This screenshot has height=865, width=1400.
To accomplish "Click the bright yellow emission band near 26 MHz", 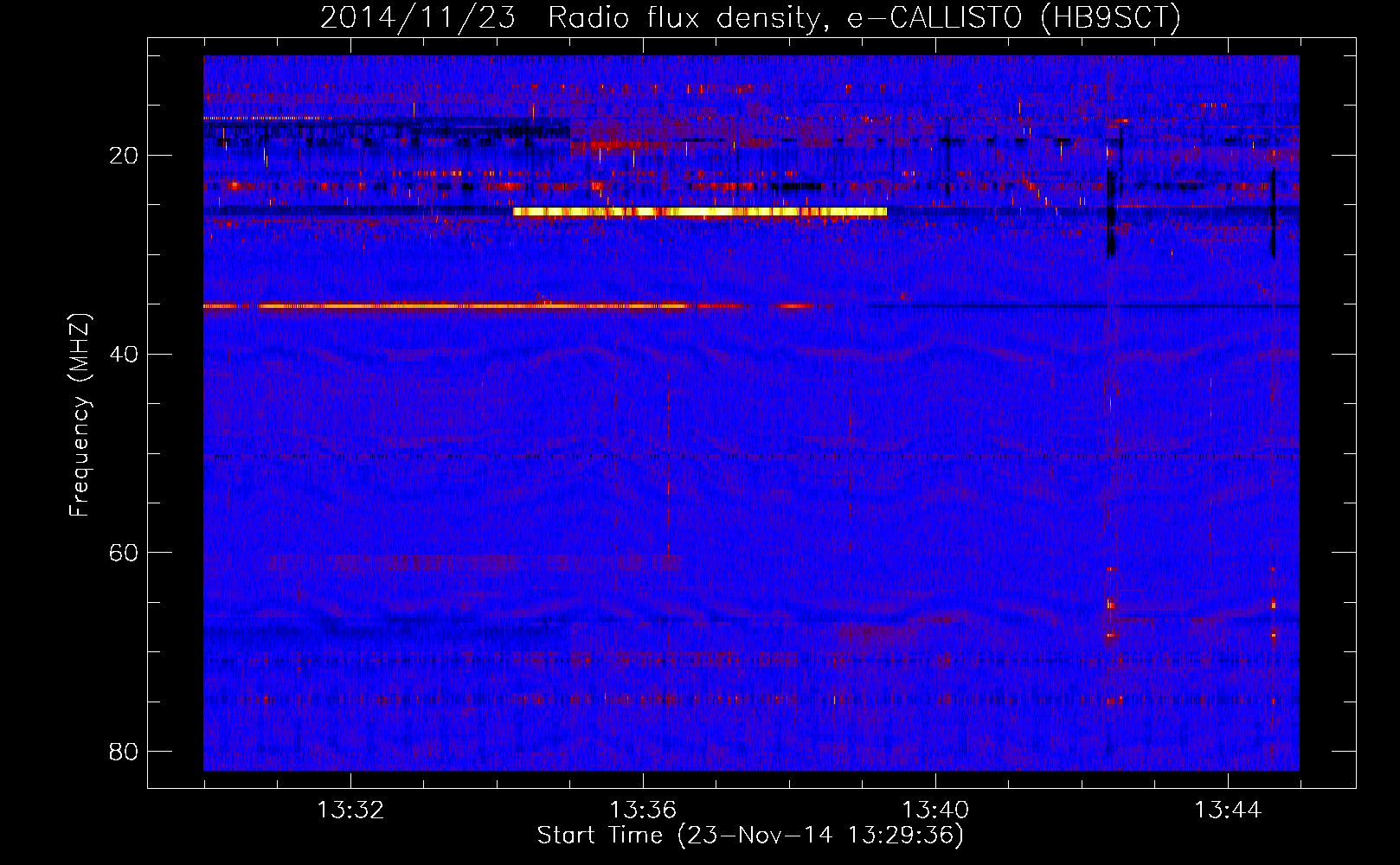I will pos(700,211).
